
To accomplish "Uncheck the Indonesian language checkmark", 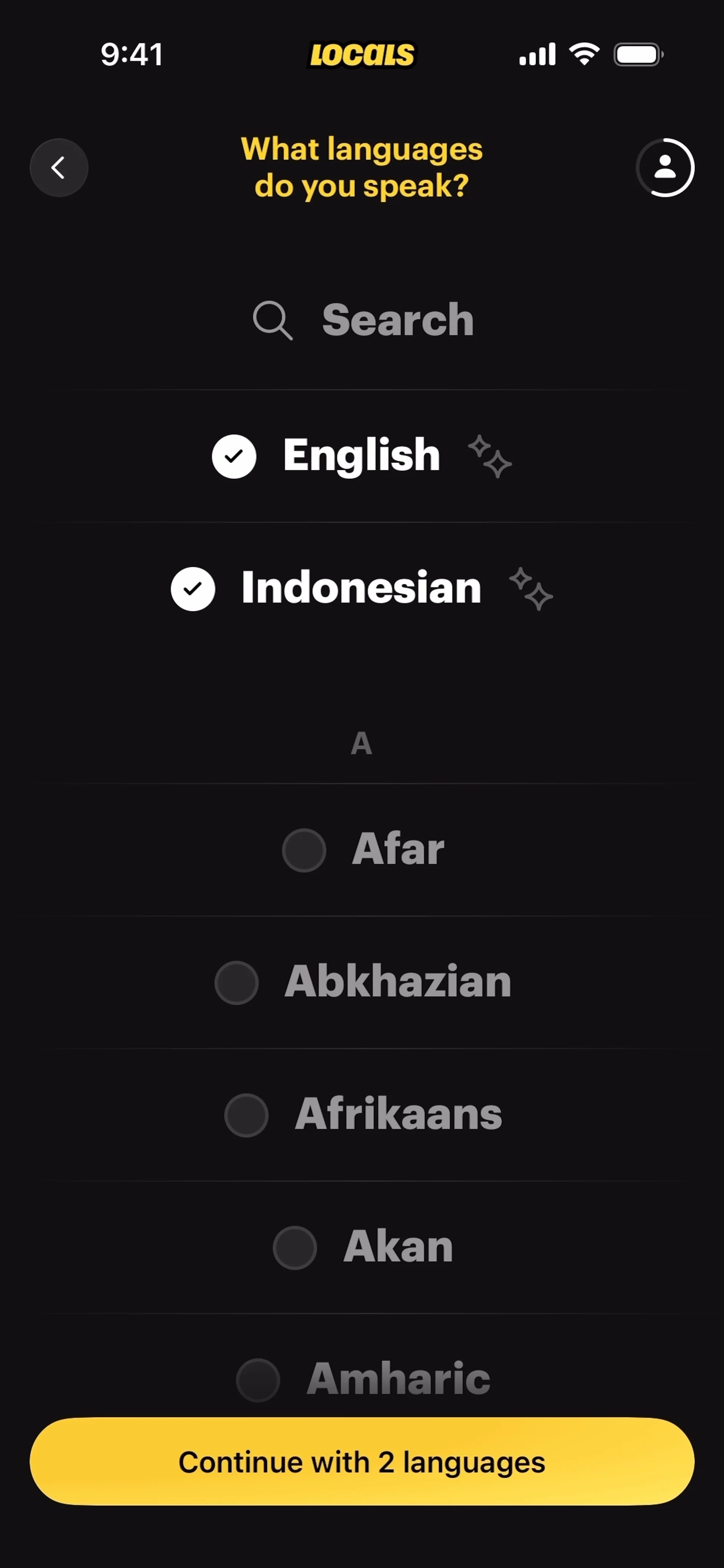I will [x=192, y=589].
